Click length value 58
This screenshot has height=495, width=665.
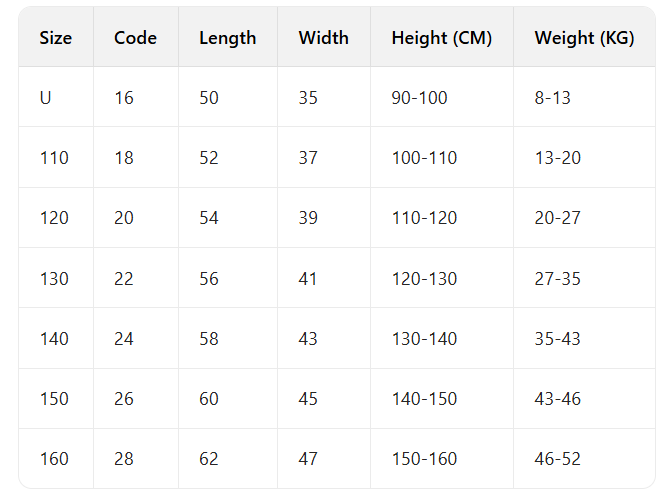(209, 339)
